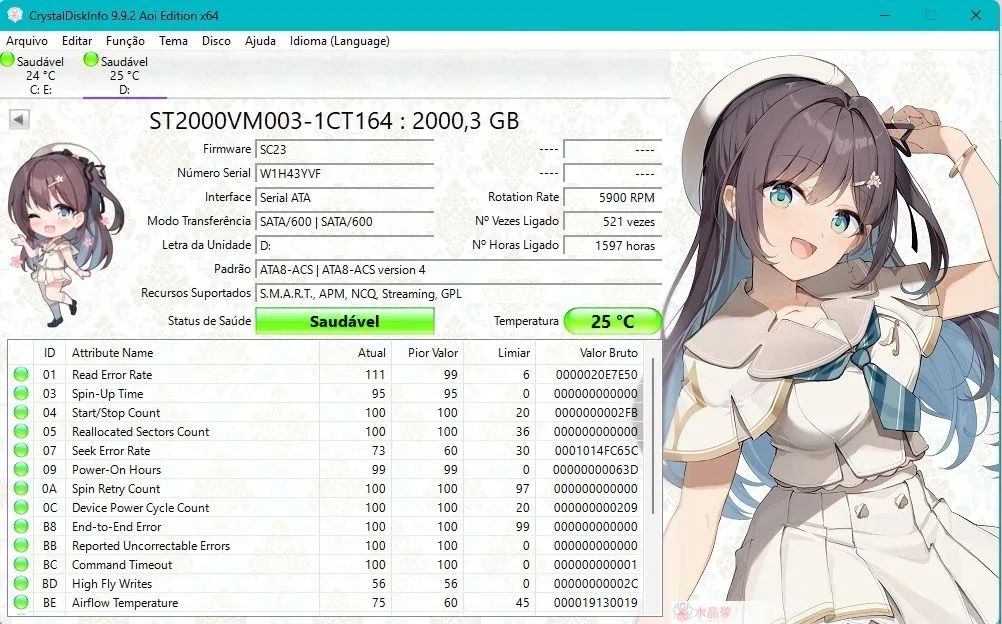Click the transfer mode field SATA/600

click(x=344, y=222)
